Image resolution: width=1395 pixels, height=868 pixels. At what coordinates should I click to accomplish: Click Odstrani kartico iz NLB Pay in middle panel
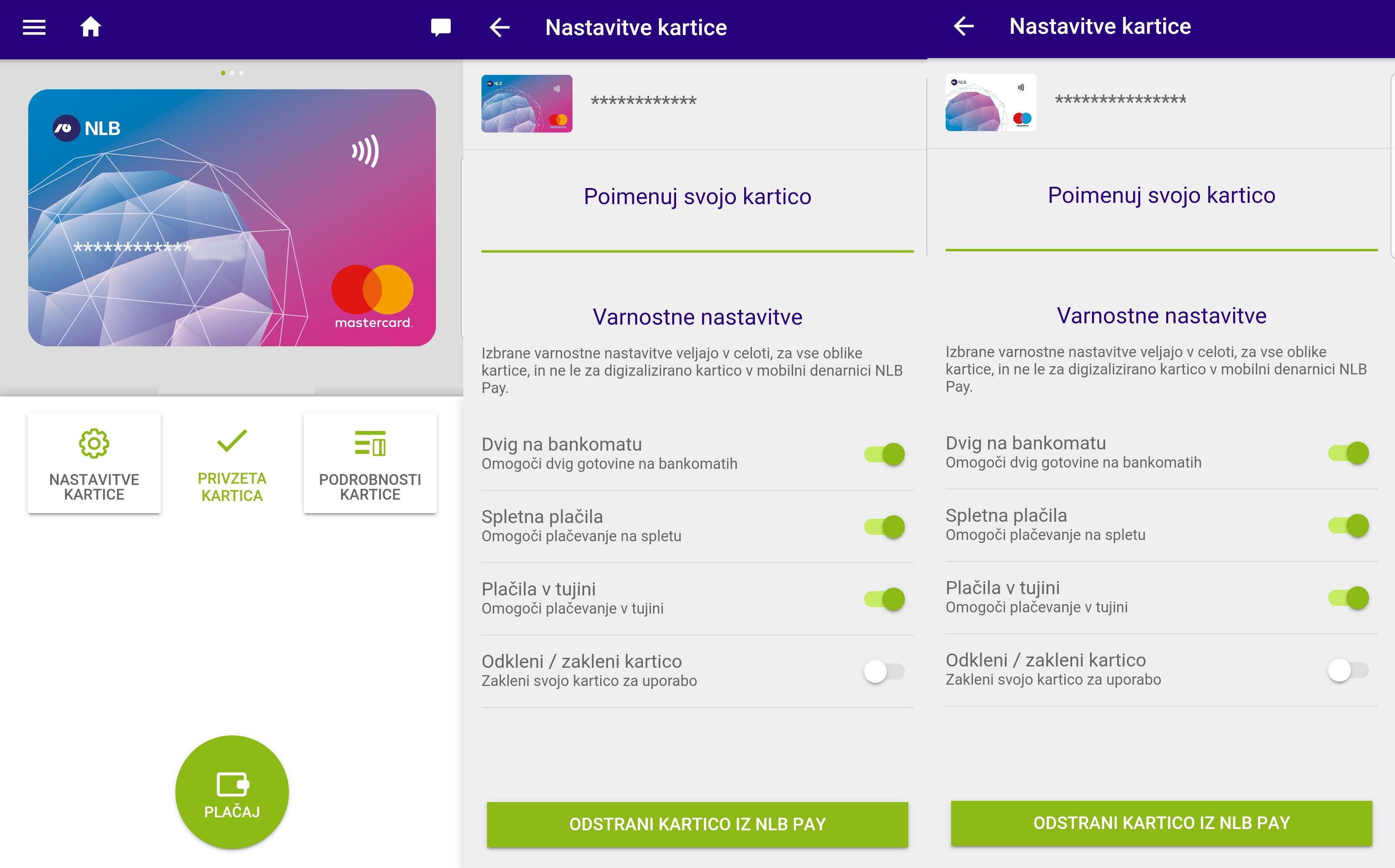(x=697, y=824)
